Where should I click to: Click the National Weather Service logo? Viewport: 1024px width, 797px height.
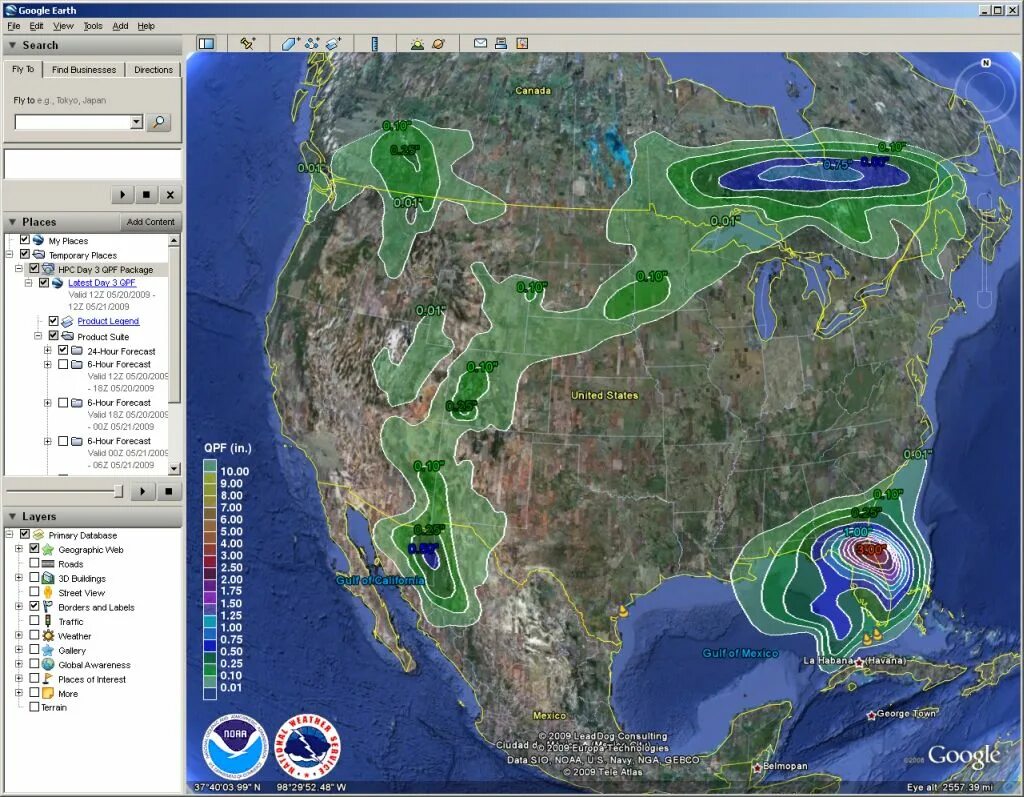point(307,746)
